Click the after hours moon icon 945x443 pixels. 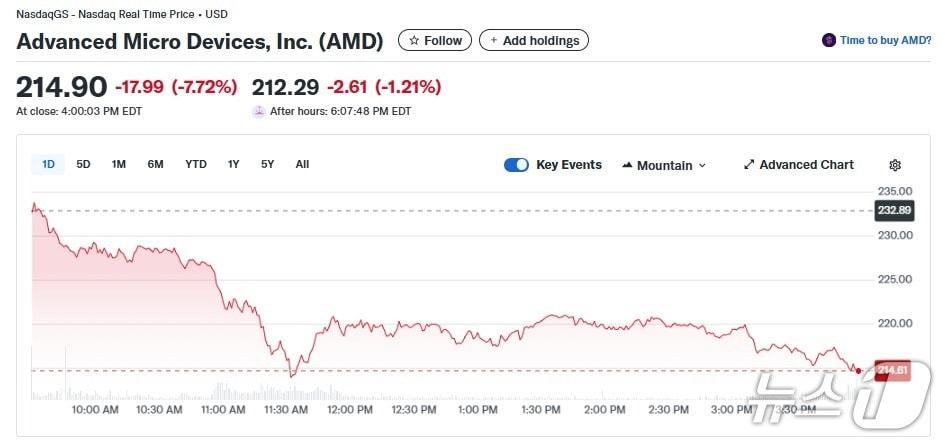pos(259,111)
